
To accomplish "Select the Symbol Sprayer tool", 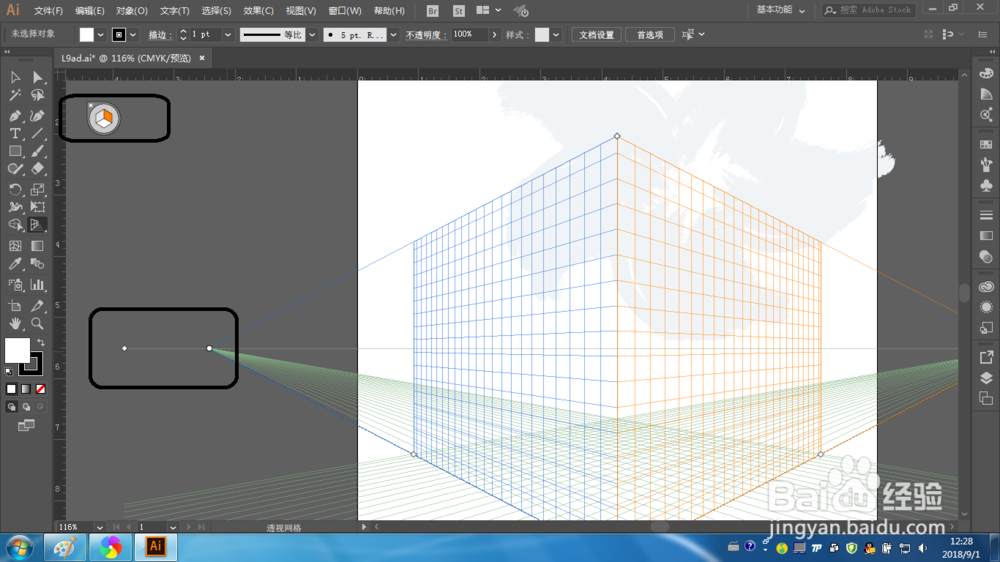I will 15,285.
